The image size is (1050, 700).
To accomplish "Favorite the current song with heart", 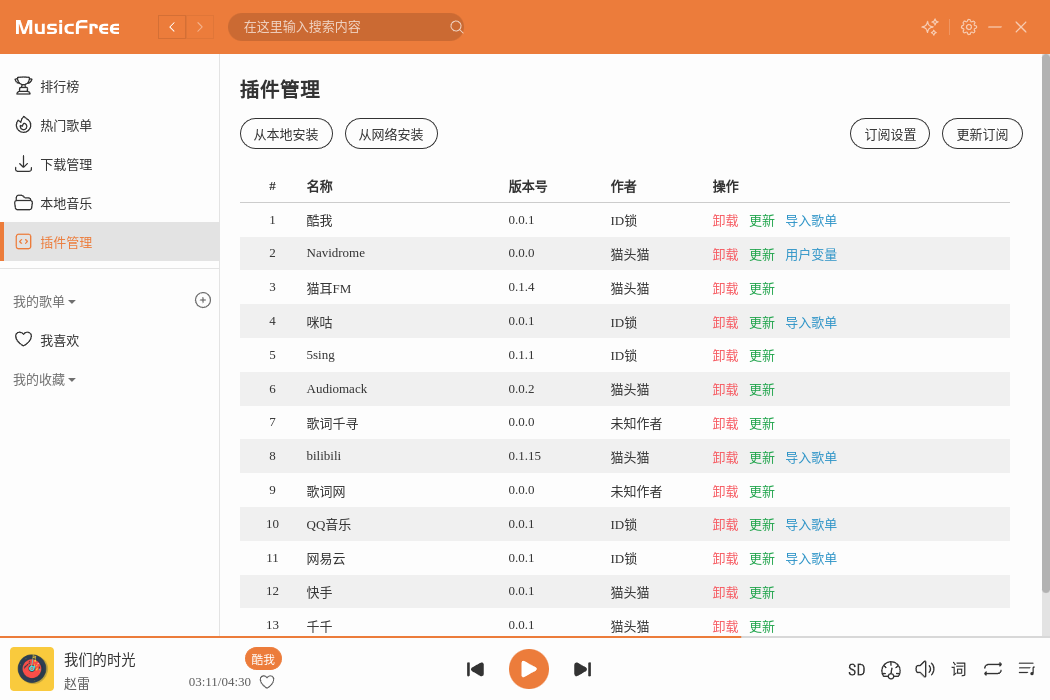I will tap(267, 682).
